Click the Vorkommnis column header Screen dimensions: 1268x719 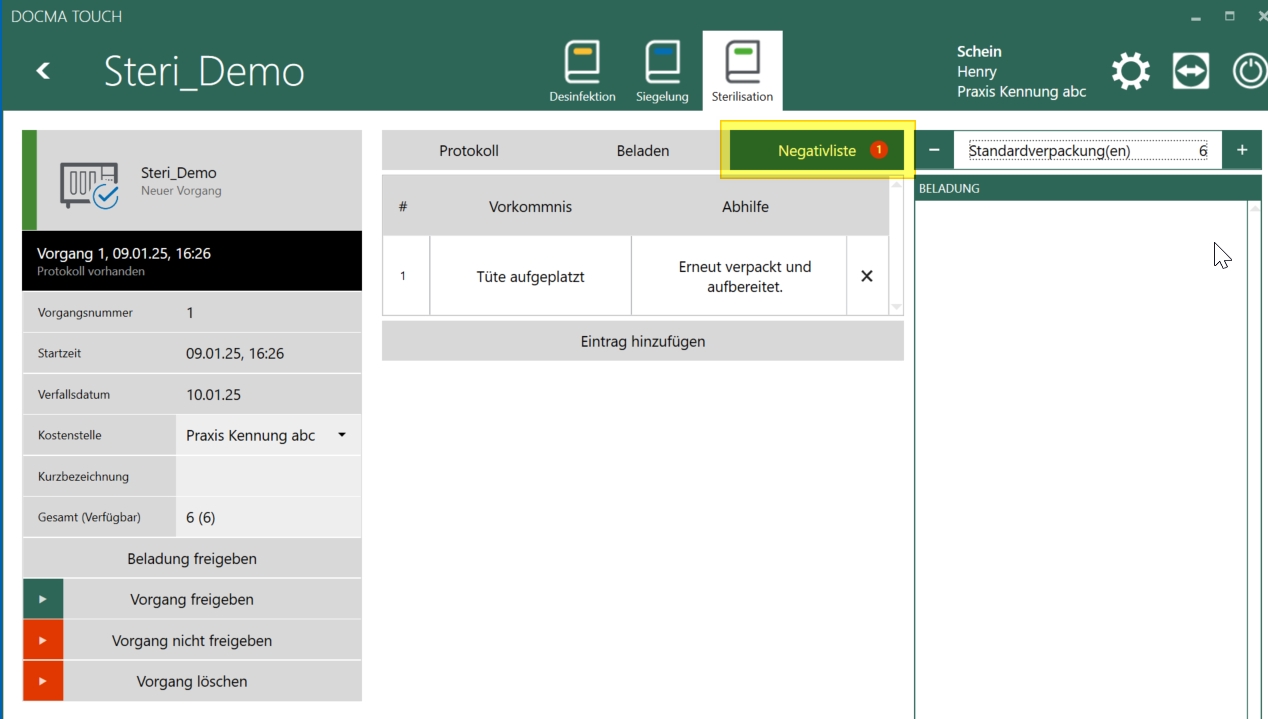pos(531,206)
